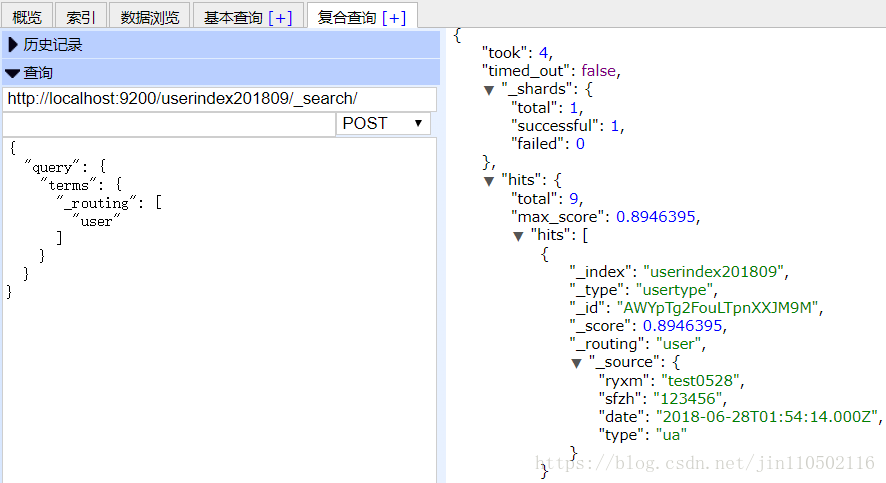Collapse the outer "hits" object node
This screenshot has height=483, width=886.
[x=489, y=181]
